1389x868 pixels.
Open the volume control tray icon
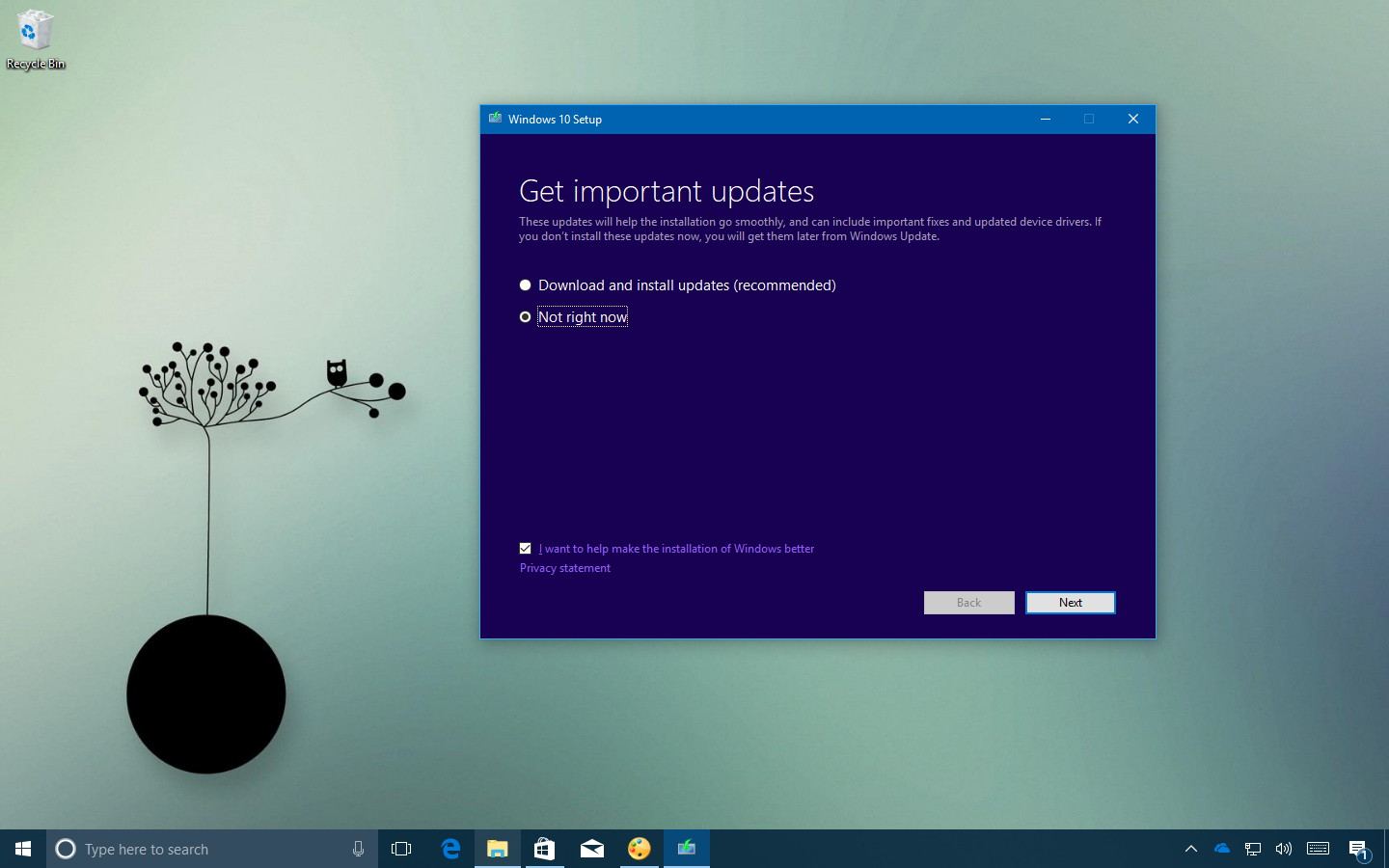1284,849
